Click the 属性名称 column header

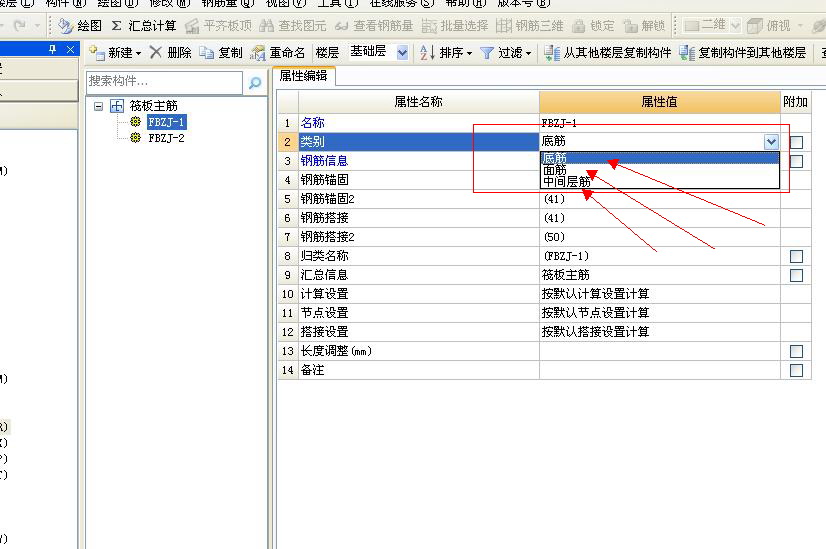(419, 102)
